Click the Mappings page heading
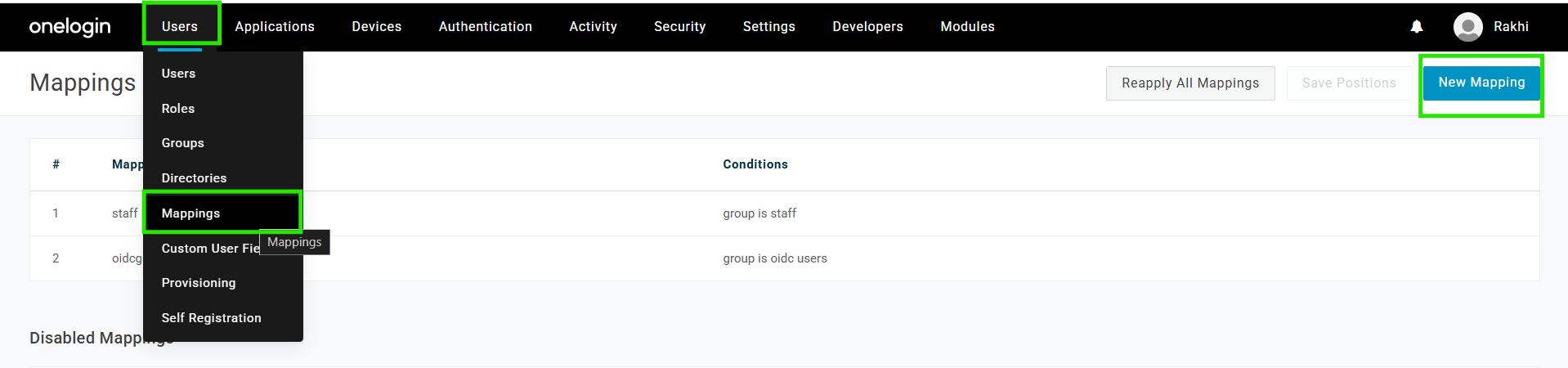 point(83,83)
